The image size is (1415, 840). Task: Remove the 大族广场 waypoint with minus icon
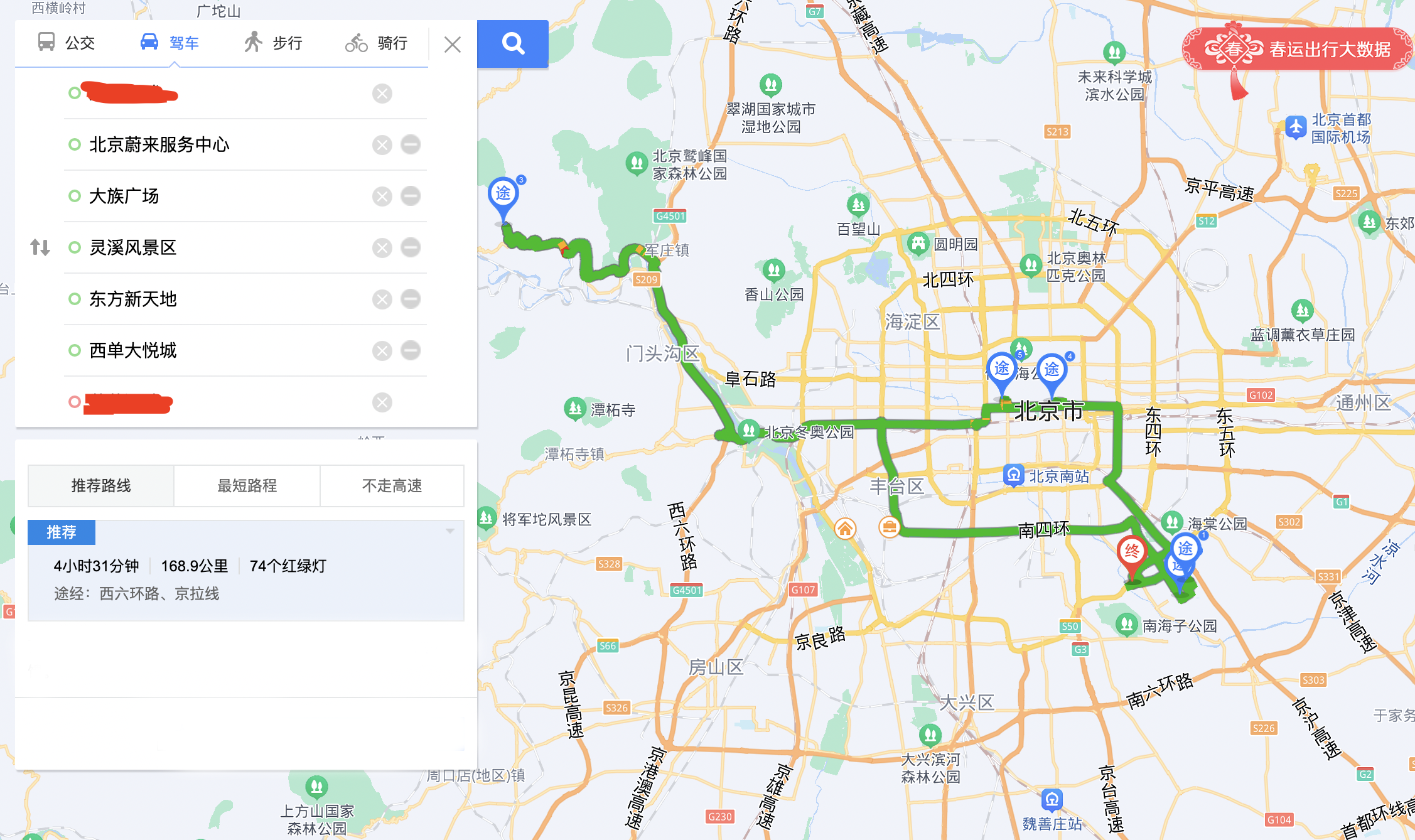(411, 197)
